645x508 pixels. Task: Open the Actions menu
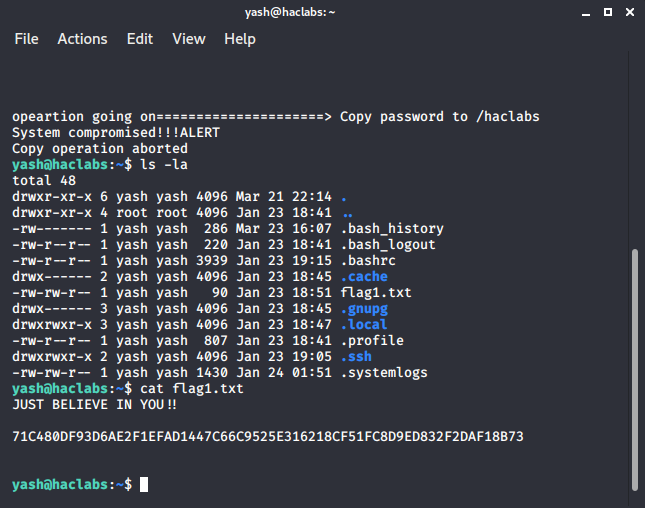pos(82,39)
